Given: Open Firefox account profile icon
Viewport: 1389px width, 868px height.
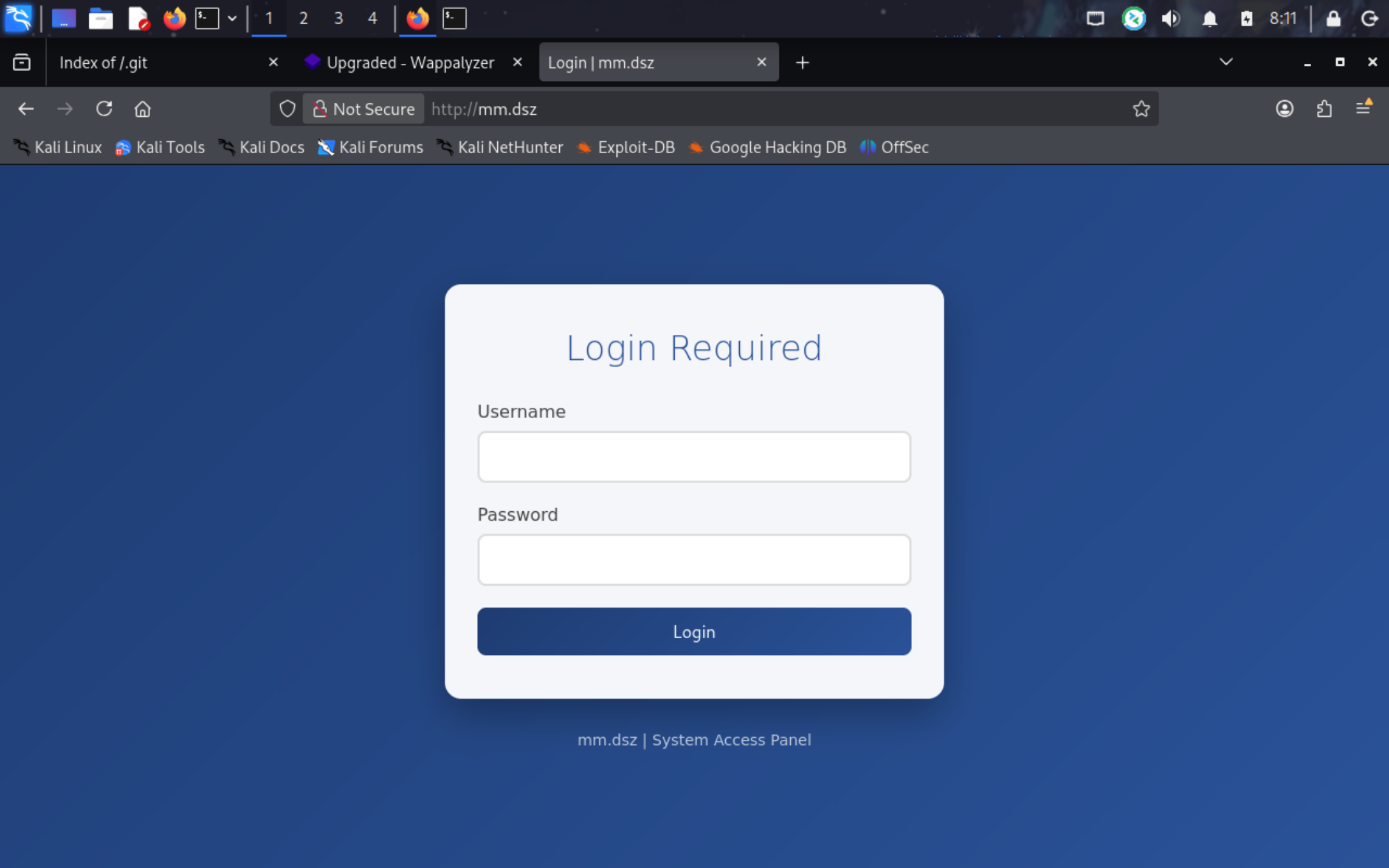Looking at the screenshot, I should click(1284, 109).
